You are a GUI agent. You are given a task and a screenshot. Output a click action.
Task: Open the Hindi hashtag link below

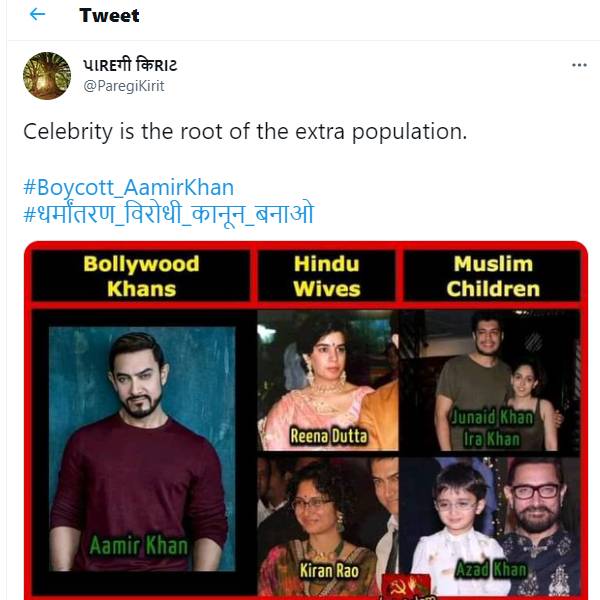point(168,214)
